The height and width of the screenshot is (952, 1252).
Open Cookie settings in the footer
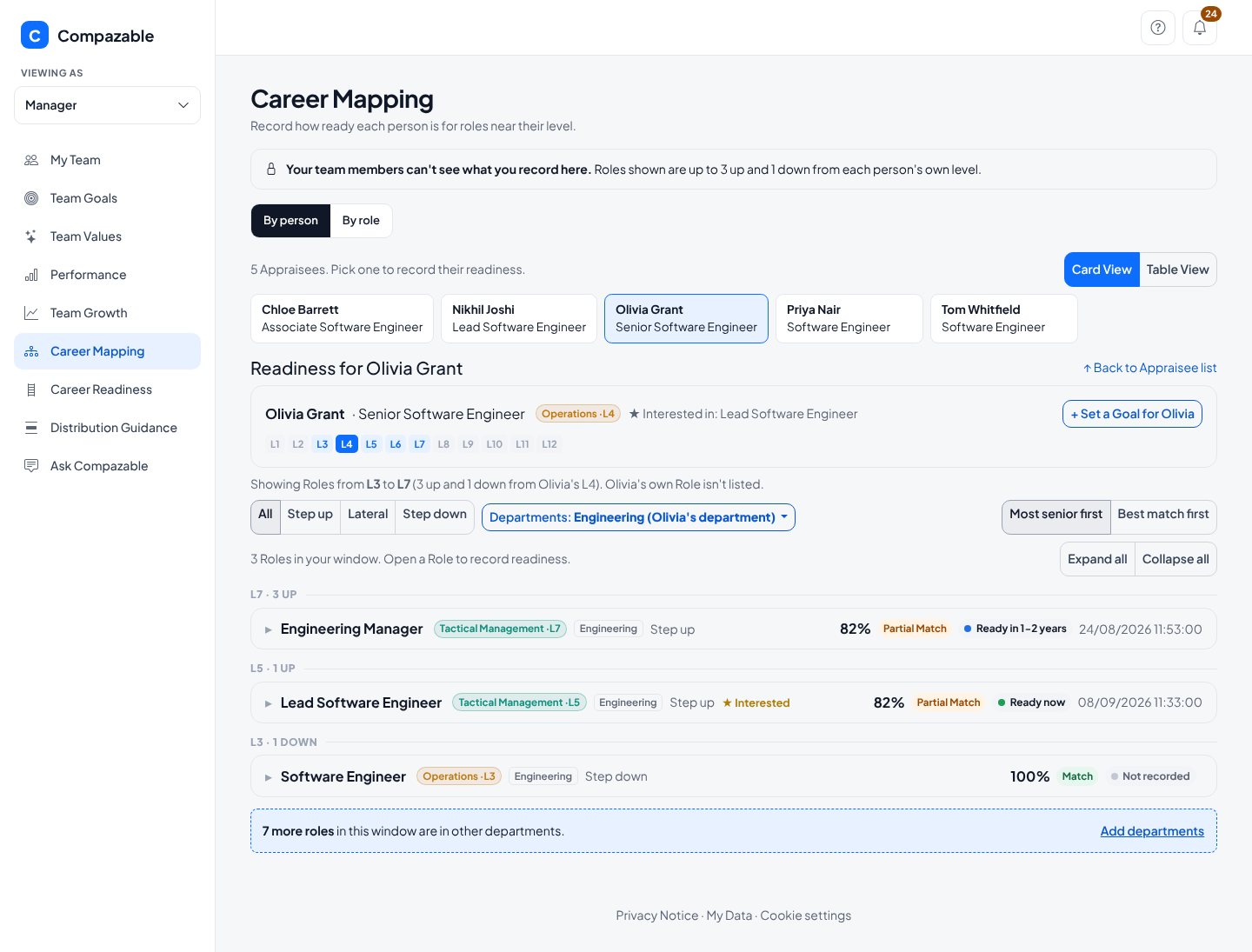[x=806, y=915]
